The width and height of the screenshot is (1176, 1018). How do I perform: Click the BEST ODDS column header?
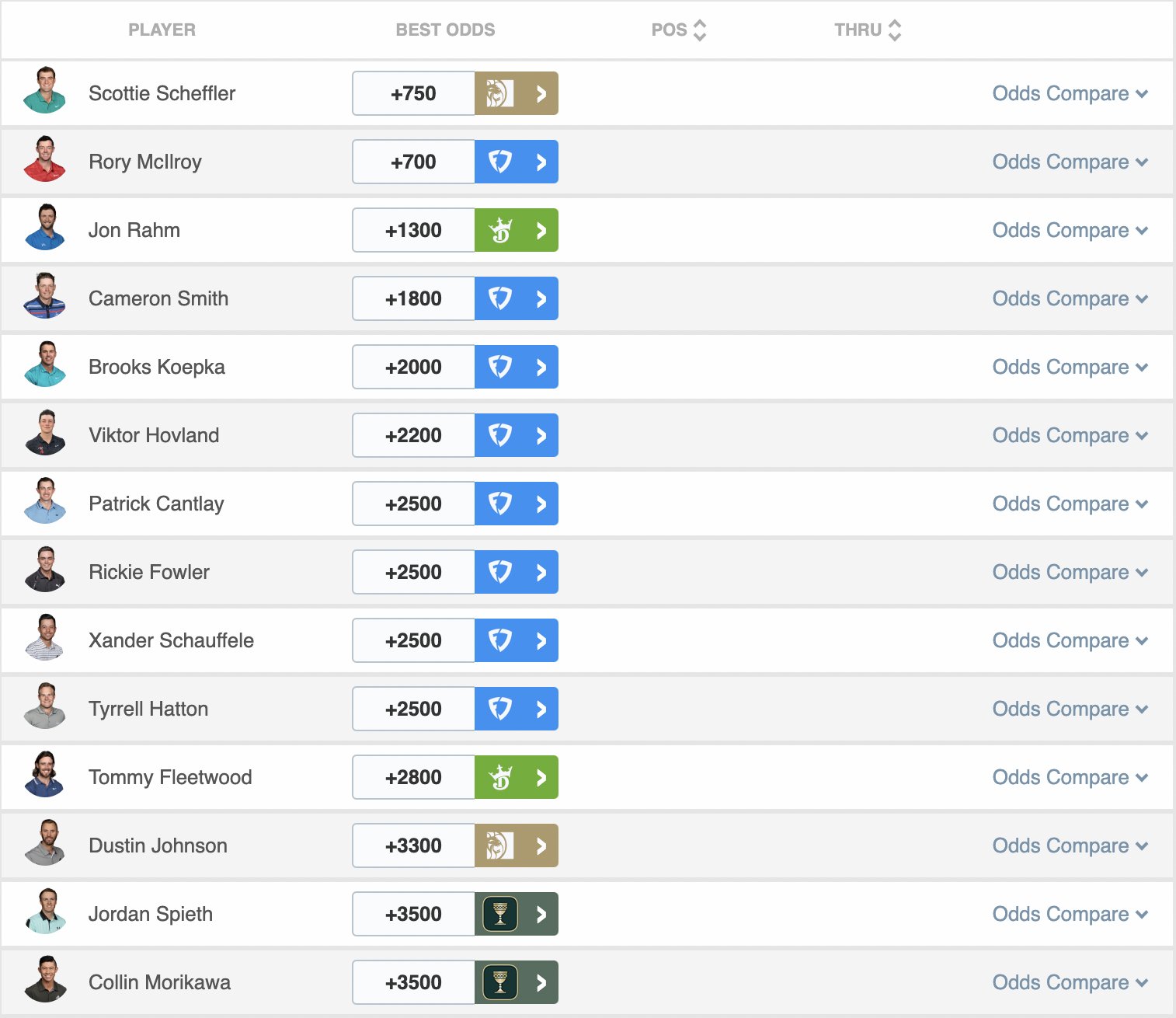[444, 30]
